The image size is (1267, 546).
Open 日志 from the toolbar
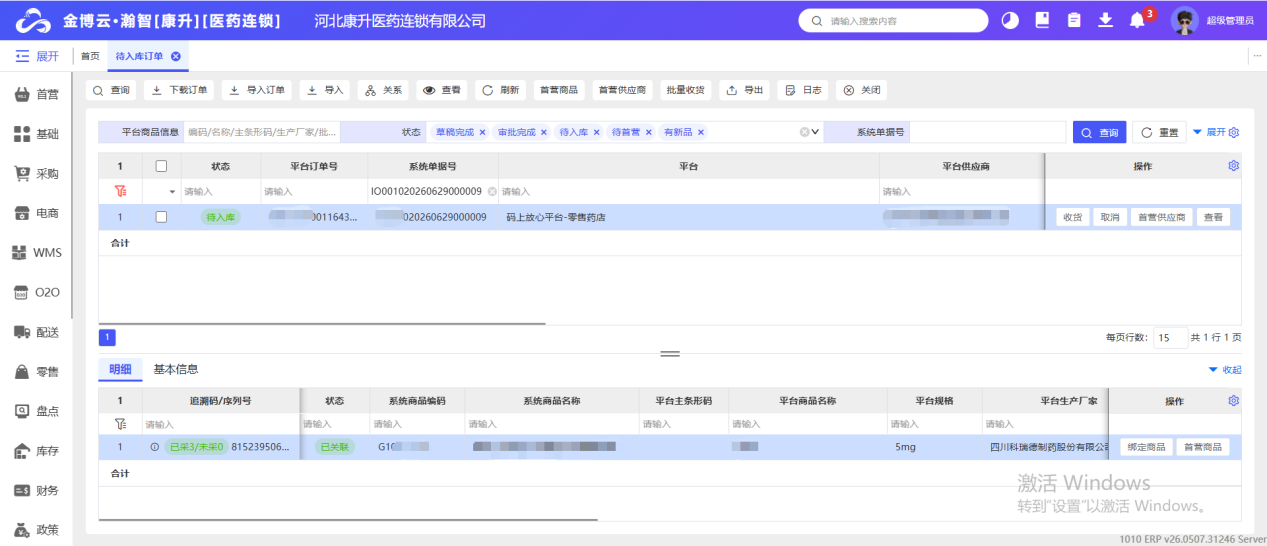[803, 90]
